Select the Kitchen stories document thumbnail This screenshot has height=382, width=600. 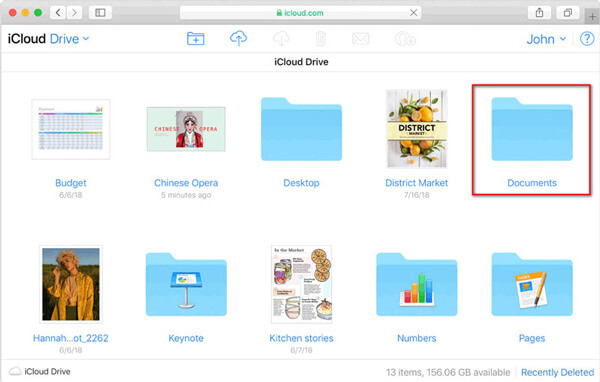[x=302, y=284]
